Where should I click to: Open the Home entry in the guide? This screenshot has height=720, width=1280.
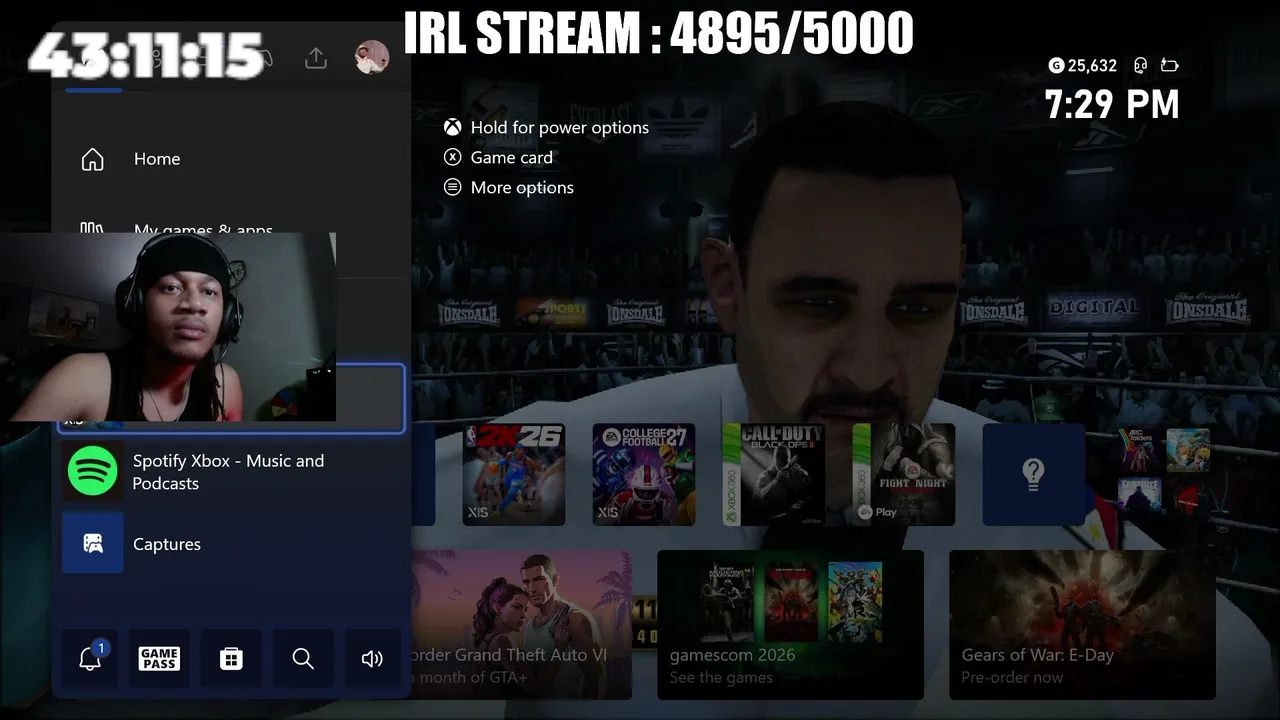coord(231,159)
